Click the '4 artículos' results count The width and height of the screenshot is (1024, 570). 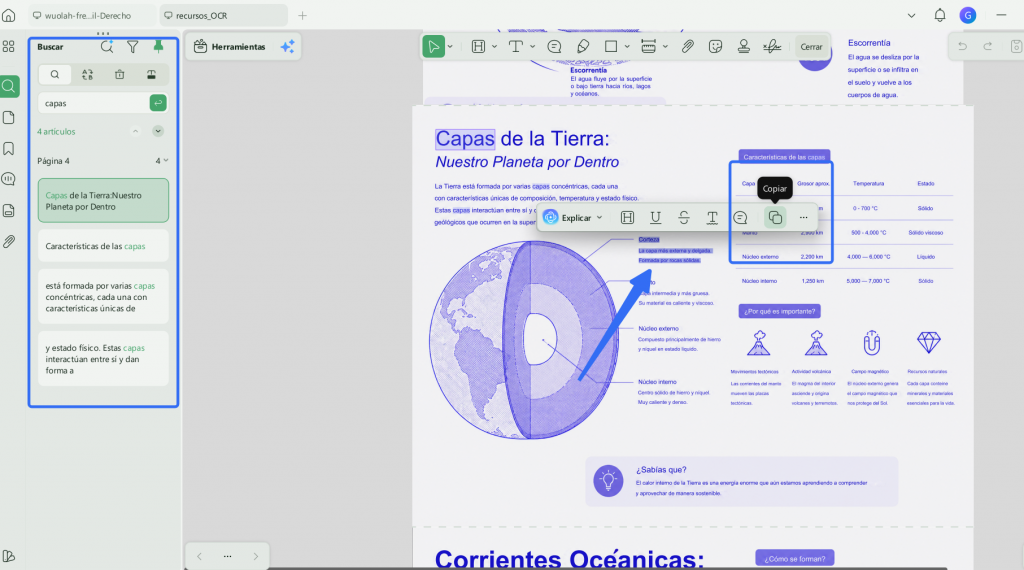(x=56, y=131)
